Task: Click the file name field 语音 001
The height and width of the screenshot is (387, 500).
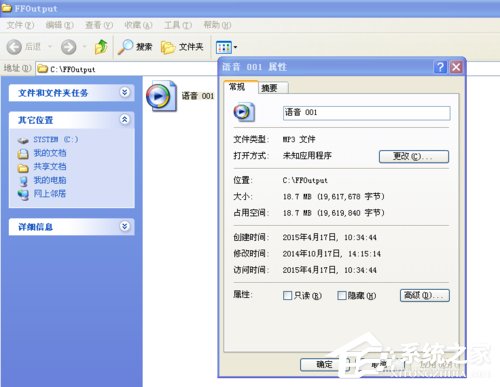Action: pyautogui.click(x=366, y=113)
